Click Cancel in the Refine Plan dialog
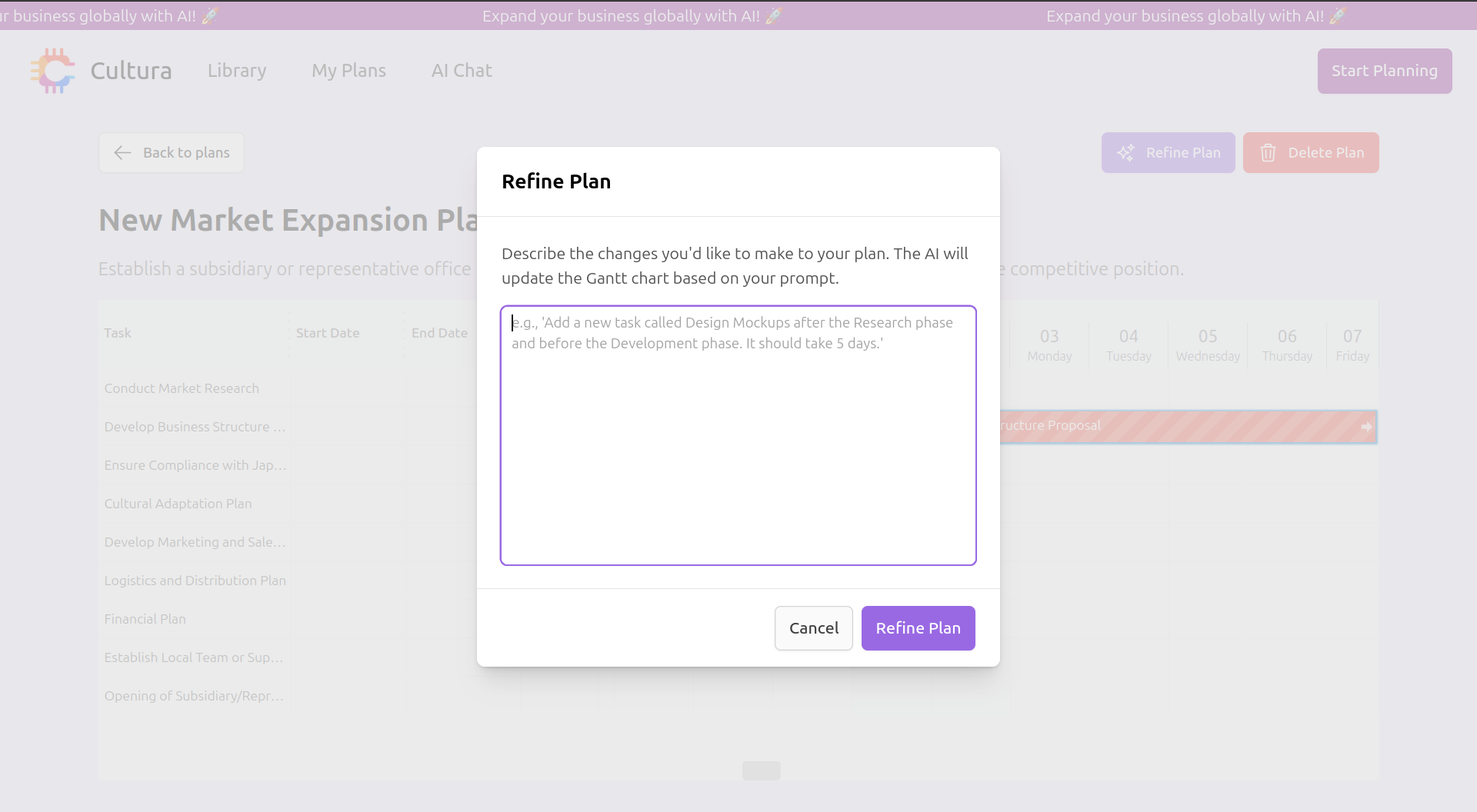 tap(814, 628)
